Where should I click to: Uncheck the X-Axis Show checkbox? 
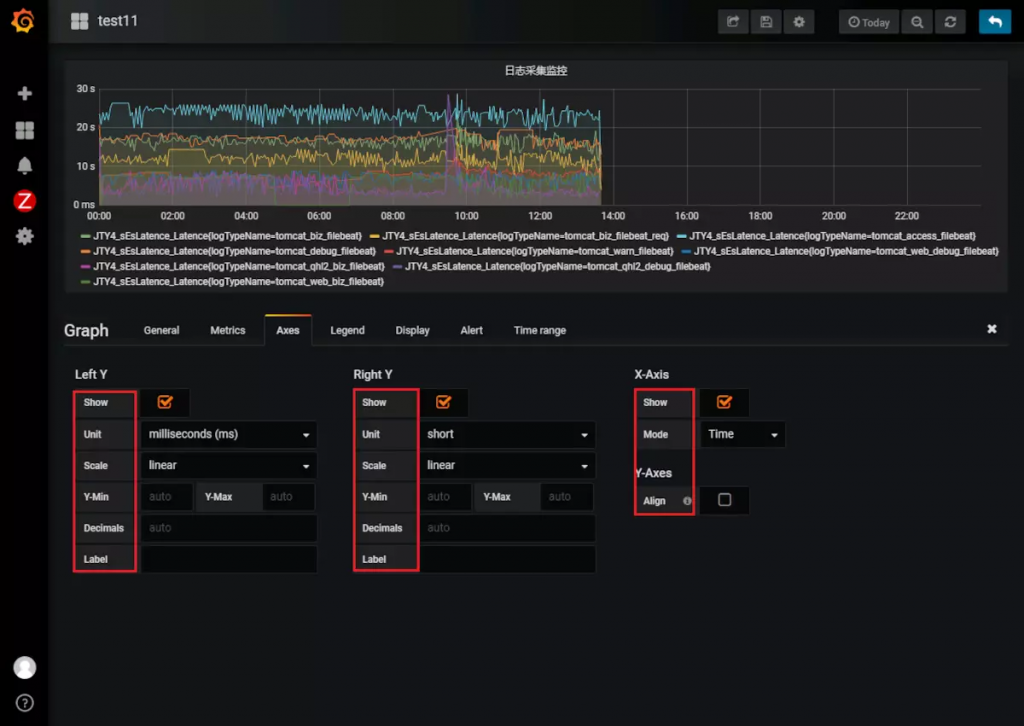724,402
